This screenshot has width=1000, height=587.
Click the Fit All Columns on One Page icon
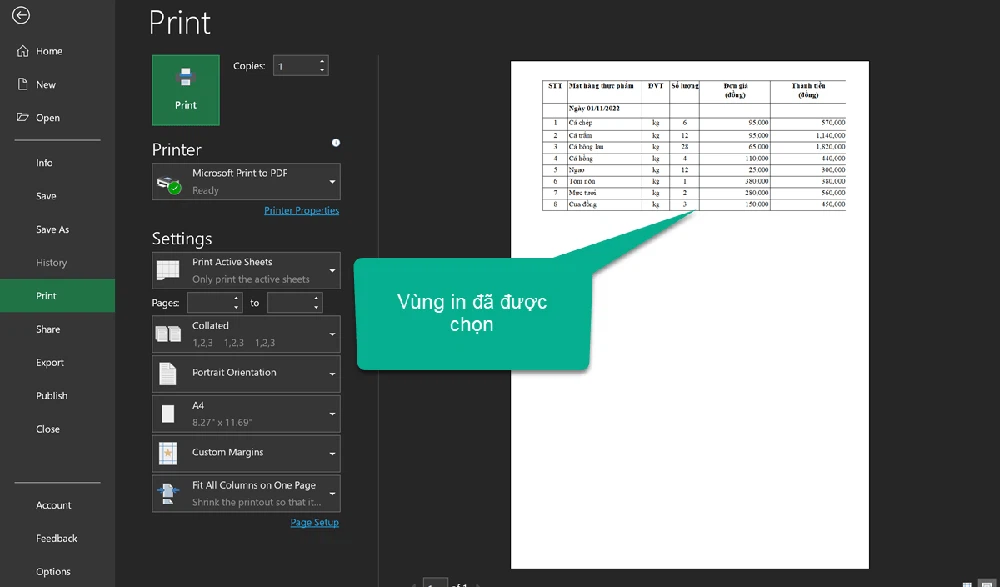pos(168,492)
